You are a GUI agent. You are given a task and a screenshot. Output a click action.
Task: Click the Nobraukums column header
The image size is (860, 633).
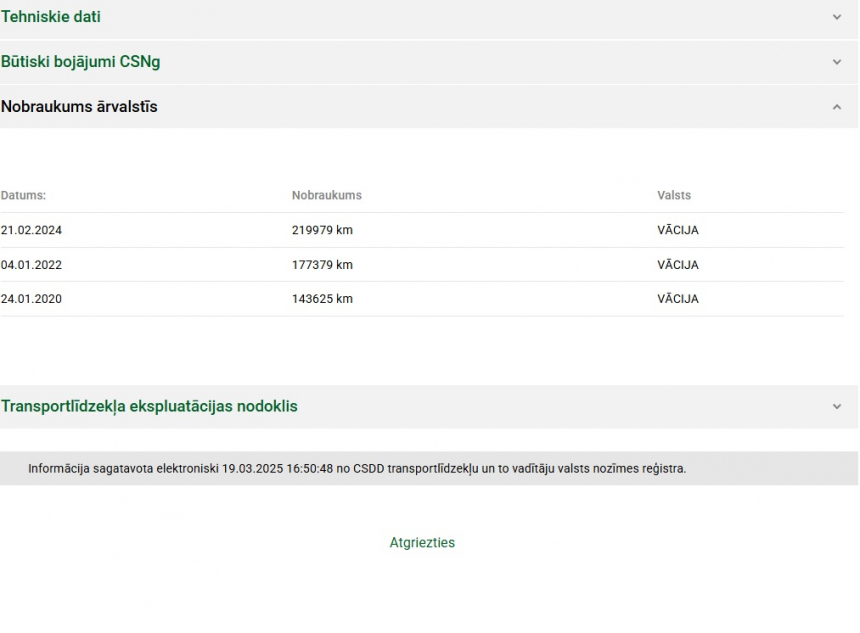pyautogui.click(x=326, y=196)
